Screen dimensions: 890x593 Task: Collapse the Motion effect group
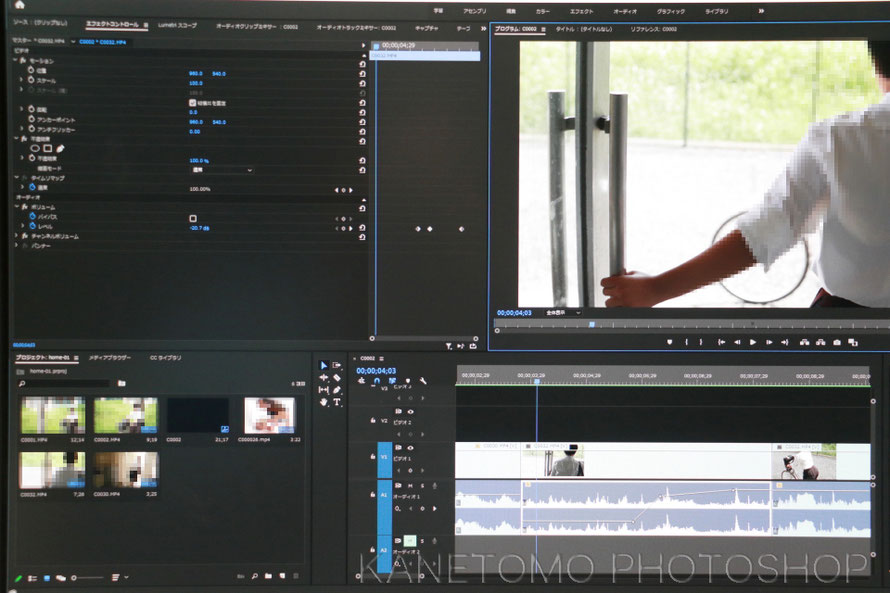[x=16, y=60]
